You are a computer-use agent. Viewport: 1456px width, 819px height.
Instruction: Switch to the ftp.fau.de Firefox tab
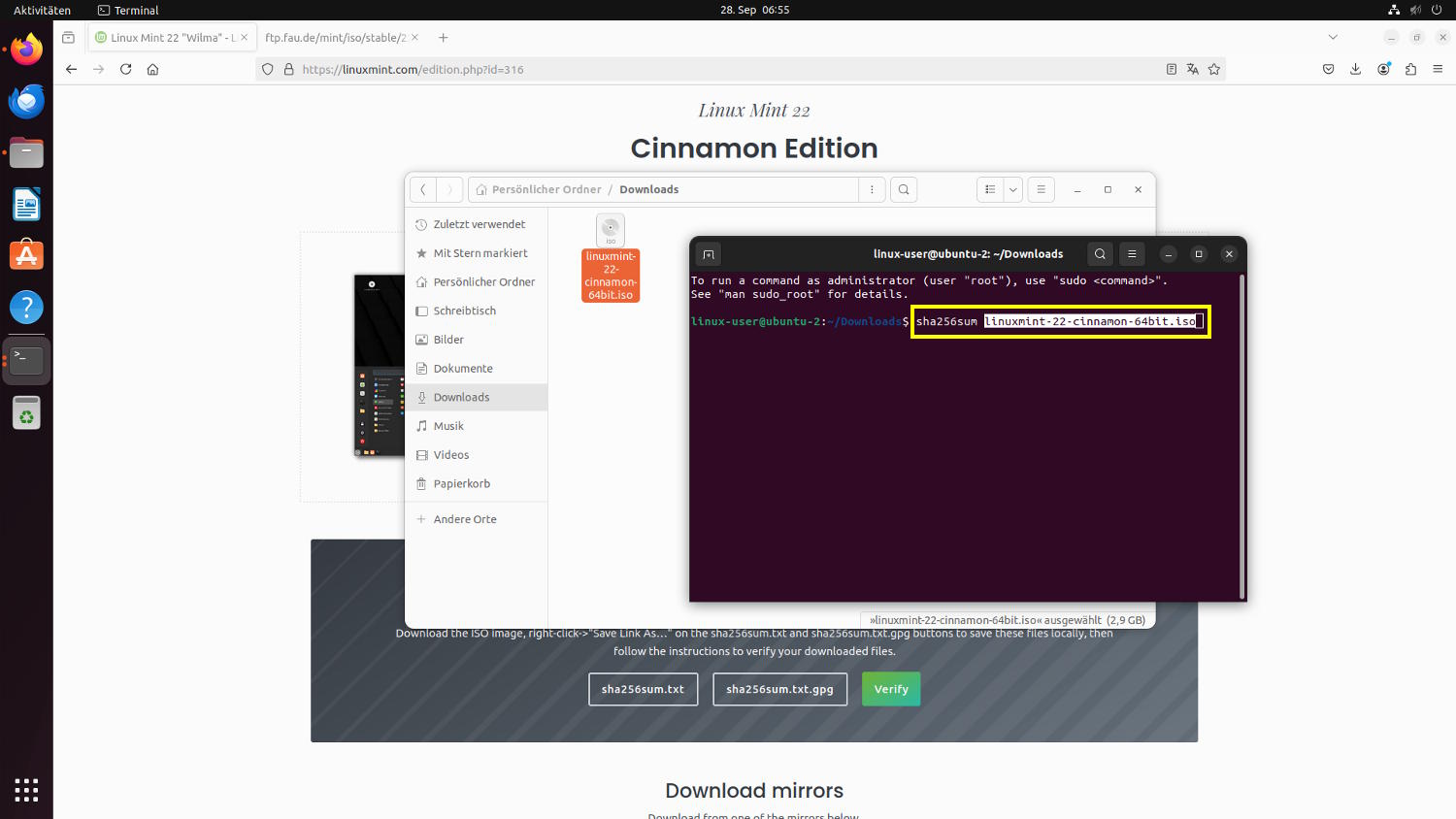point(340,38)
